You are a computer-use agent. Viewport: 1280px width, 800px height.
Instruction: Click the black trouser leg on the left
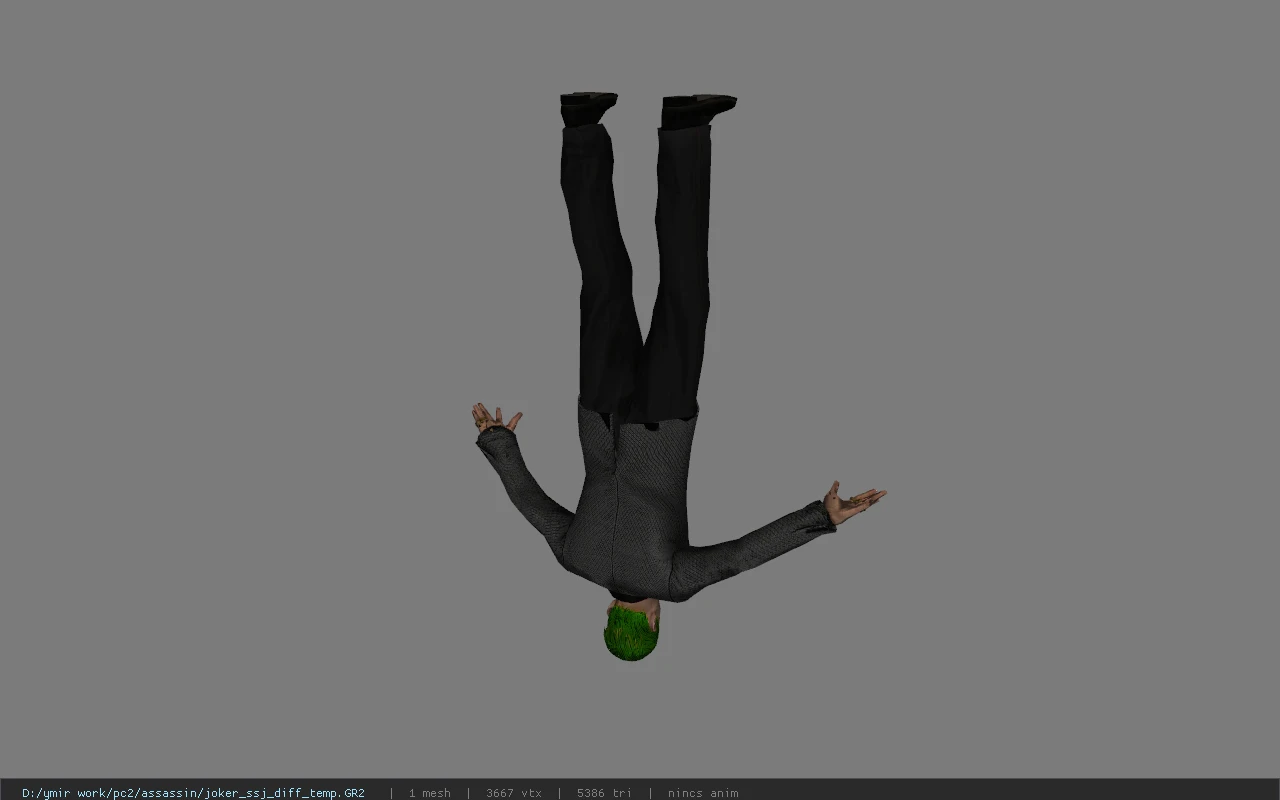click(x=600, y=270)
